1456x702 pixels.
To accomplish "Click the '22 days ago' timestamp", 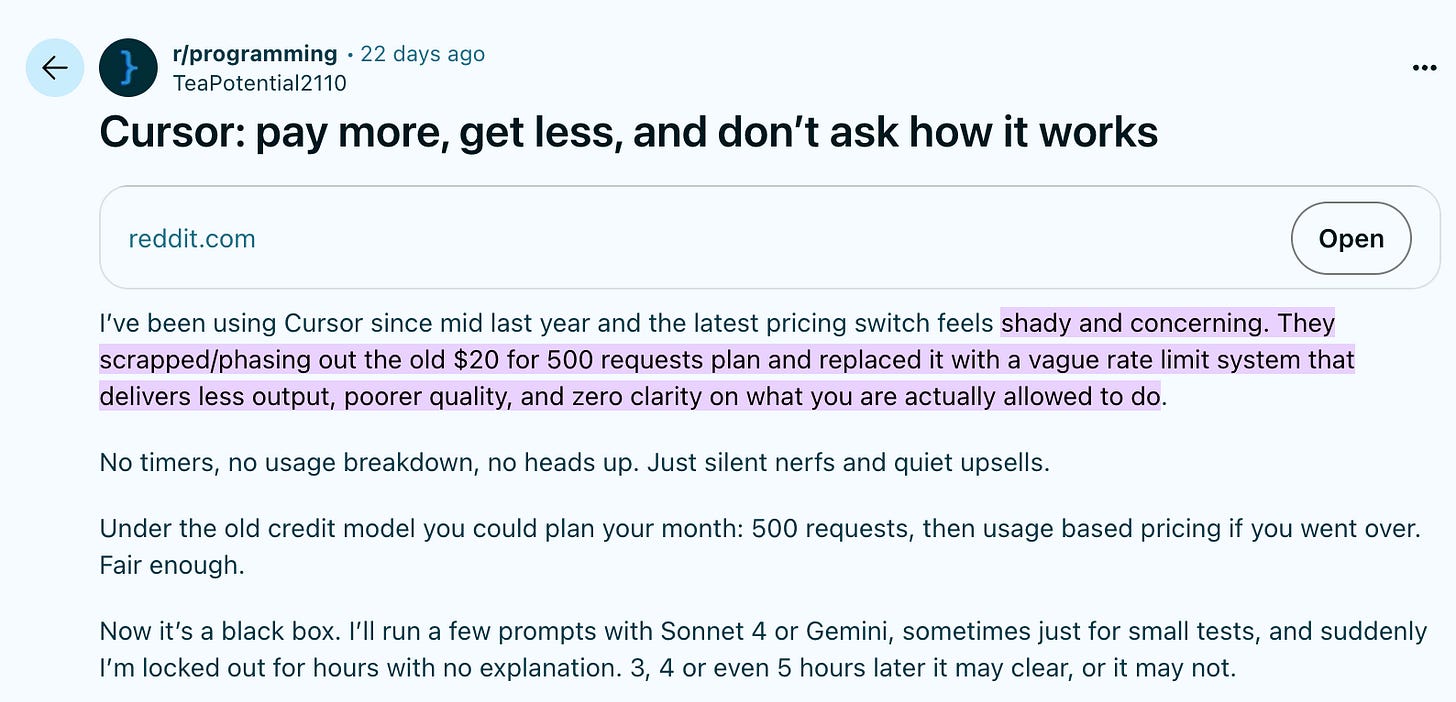I will pos(422,54).
